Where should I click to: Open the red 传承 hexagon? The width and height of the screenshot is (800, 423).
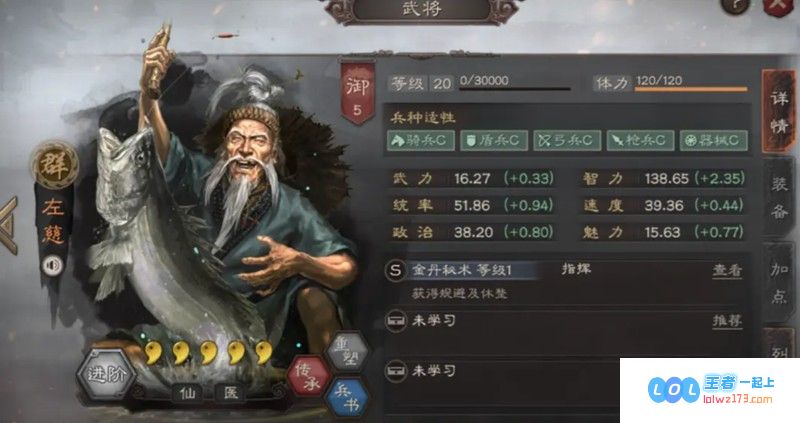308,377
